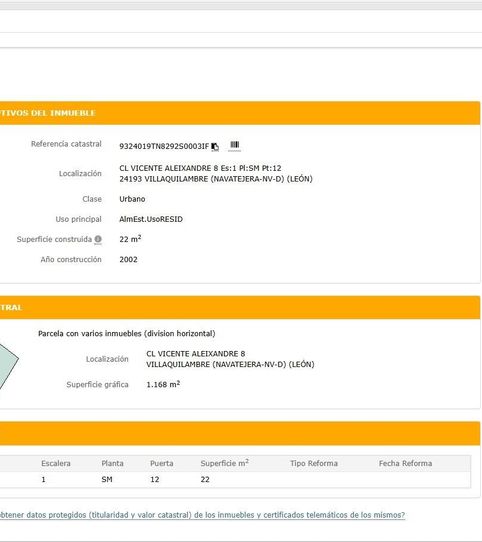Screen dimensions: 482x542
Task: Click the 'Clase' label
Action: (92, 199)
